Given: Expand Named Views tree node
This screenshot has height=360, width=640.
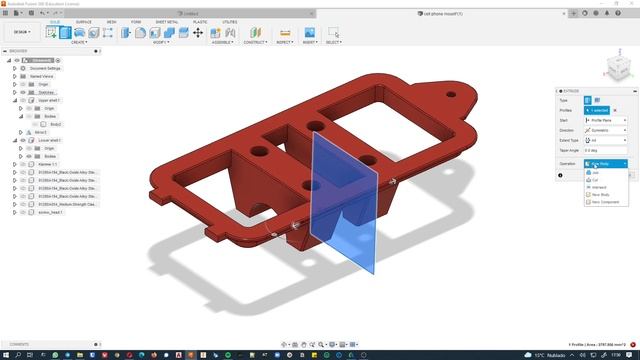Looking at the screenshot, I should tap(15, 76).
